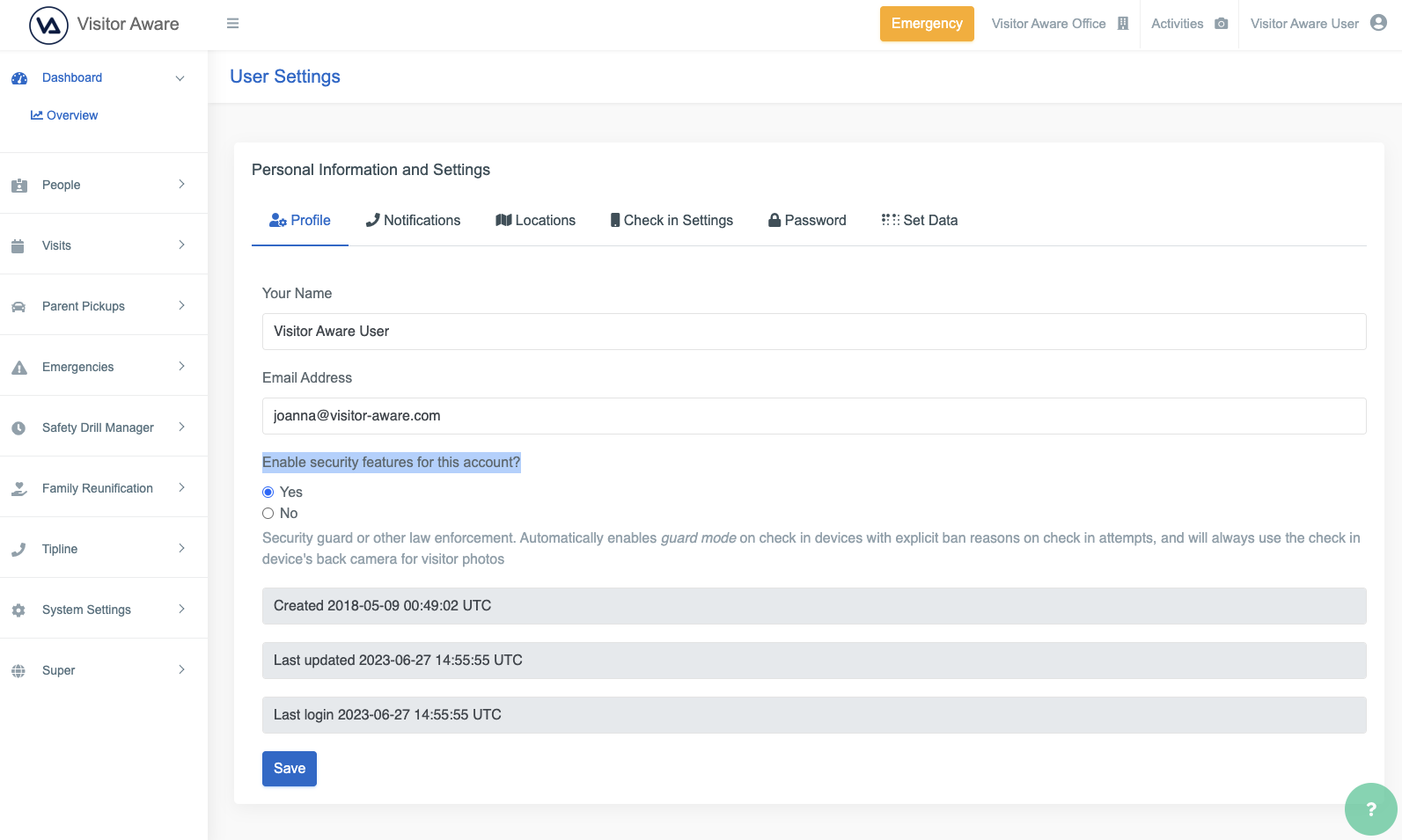Expand the Super menu chevron
The image size is (1402, 840).
pyautogui.click(x=181, y=670)
